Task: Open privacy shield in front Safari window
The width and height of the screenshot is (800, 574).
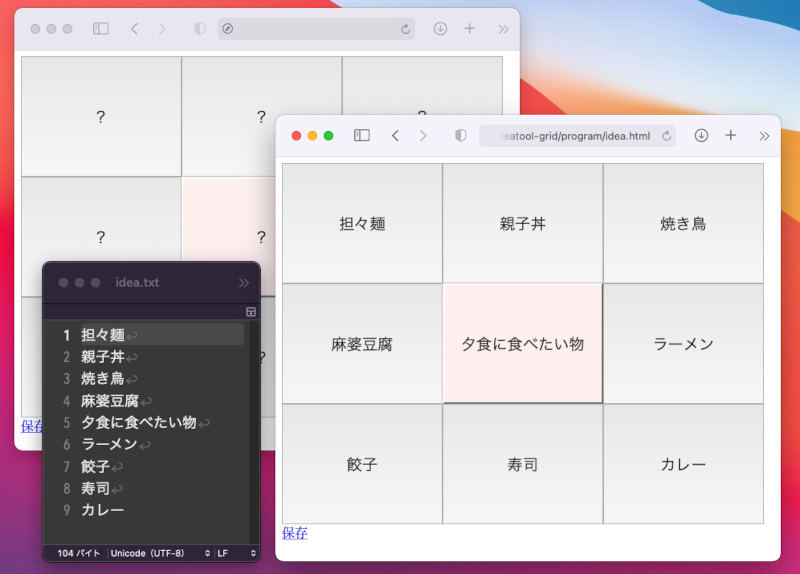Action: tap(461, 135)
